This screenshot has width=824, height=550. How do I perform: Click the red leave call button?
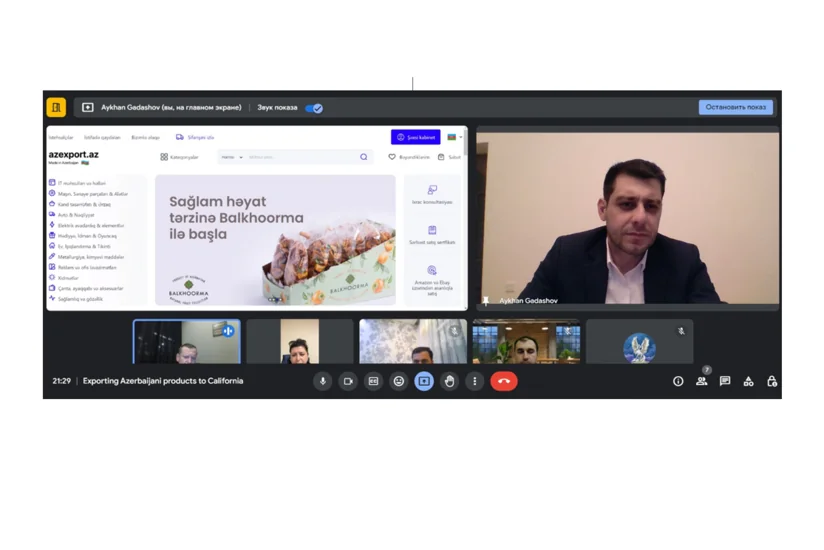503,381
